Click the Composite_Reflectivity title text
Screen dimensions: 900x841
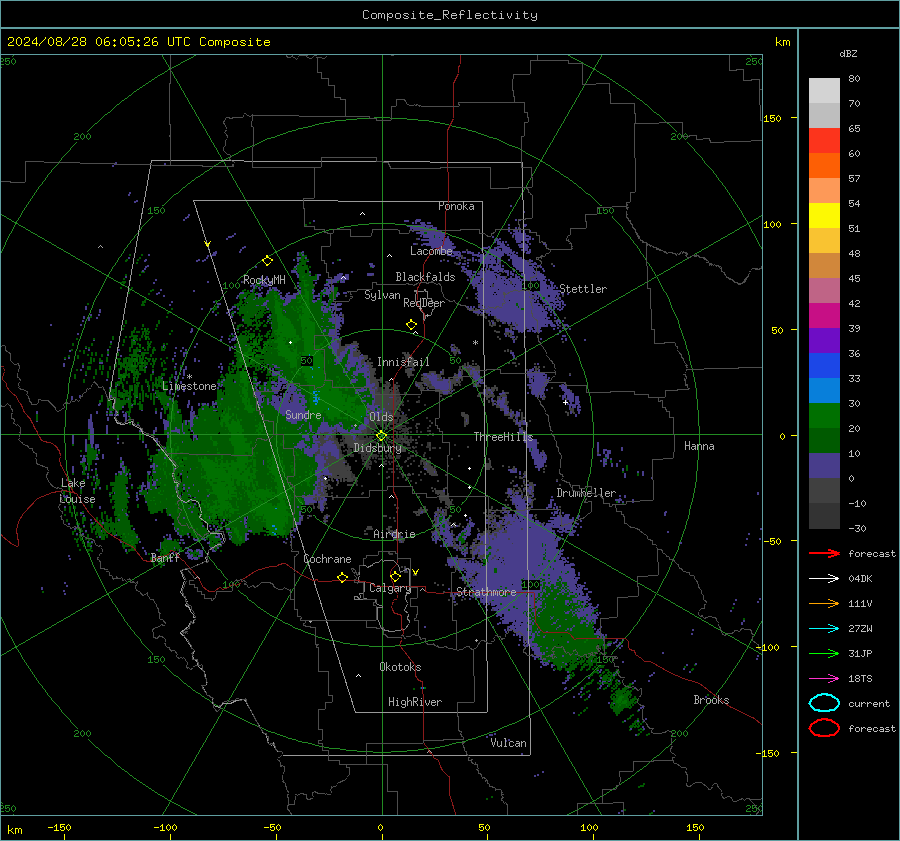point(450,15)
